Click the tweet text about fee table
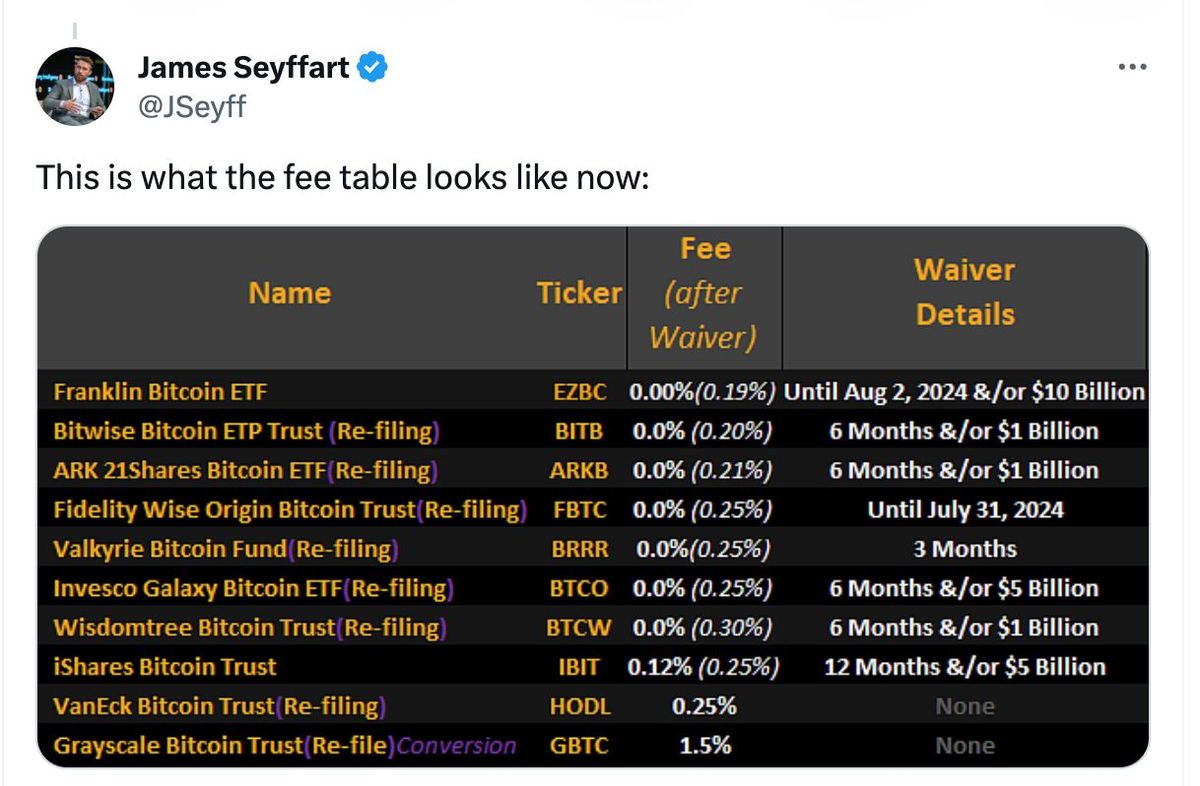1200x786 pixels. point(342,178)
